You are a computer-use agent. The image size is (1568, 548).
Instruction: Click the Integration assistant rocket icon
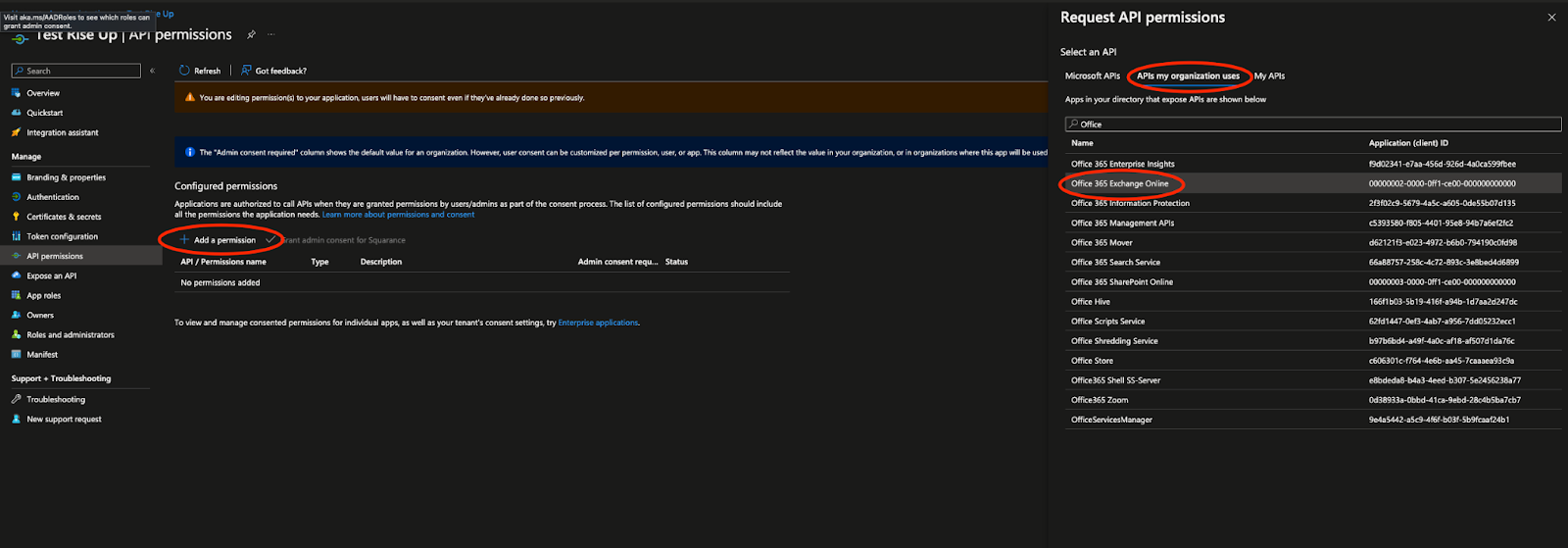[17, 132]
